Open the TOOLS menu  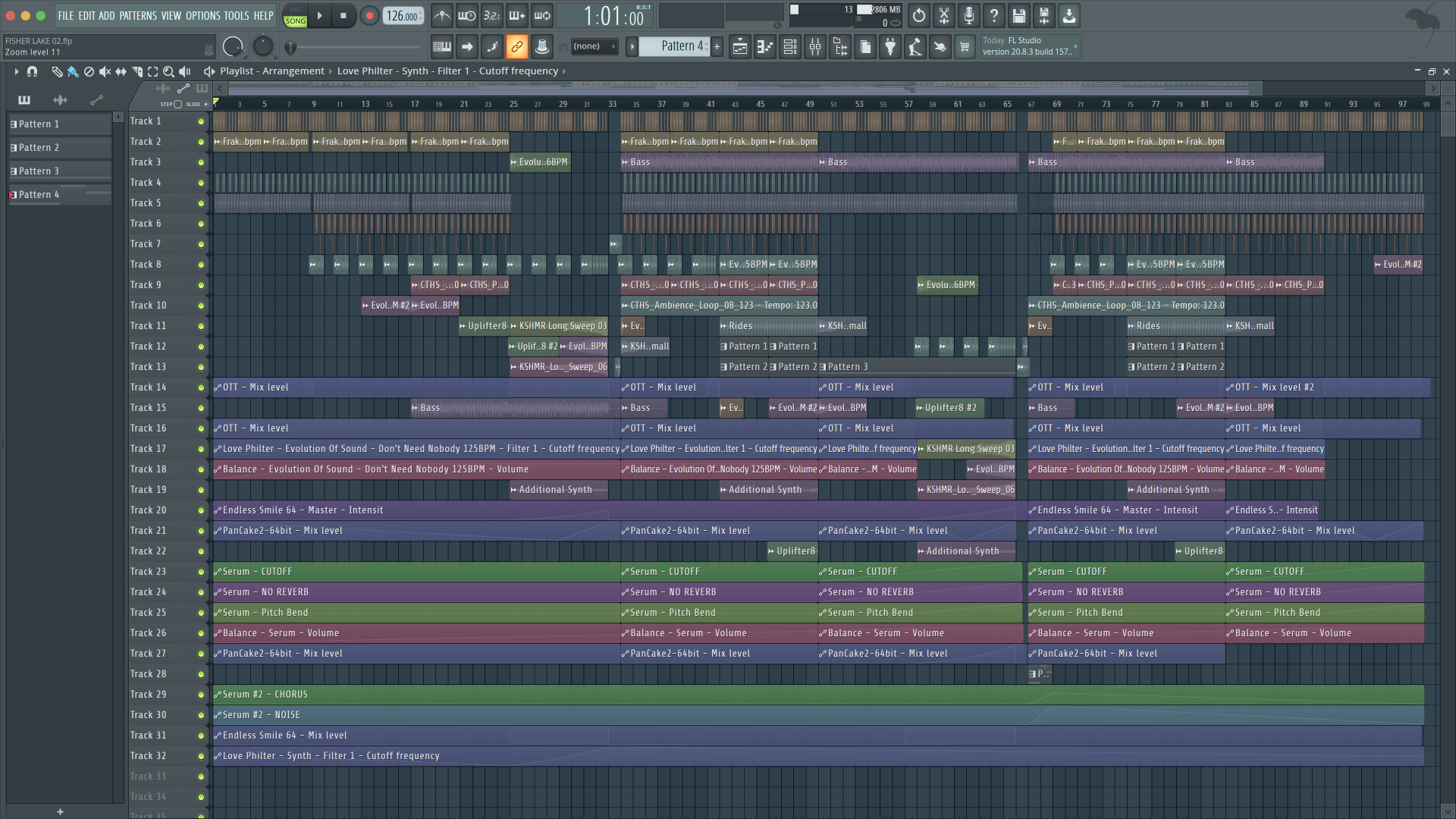coord(237,15)
